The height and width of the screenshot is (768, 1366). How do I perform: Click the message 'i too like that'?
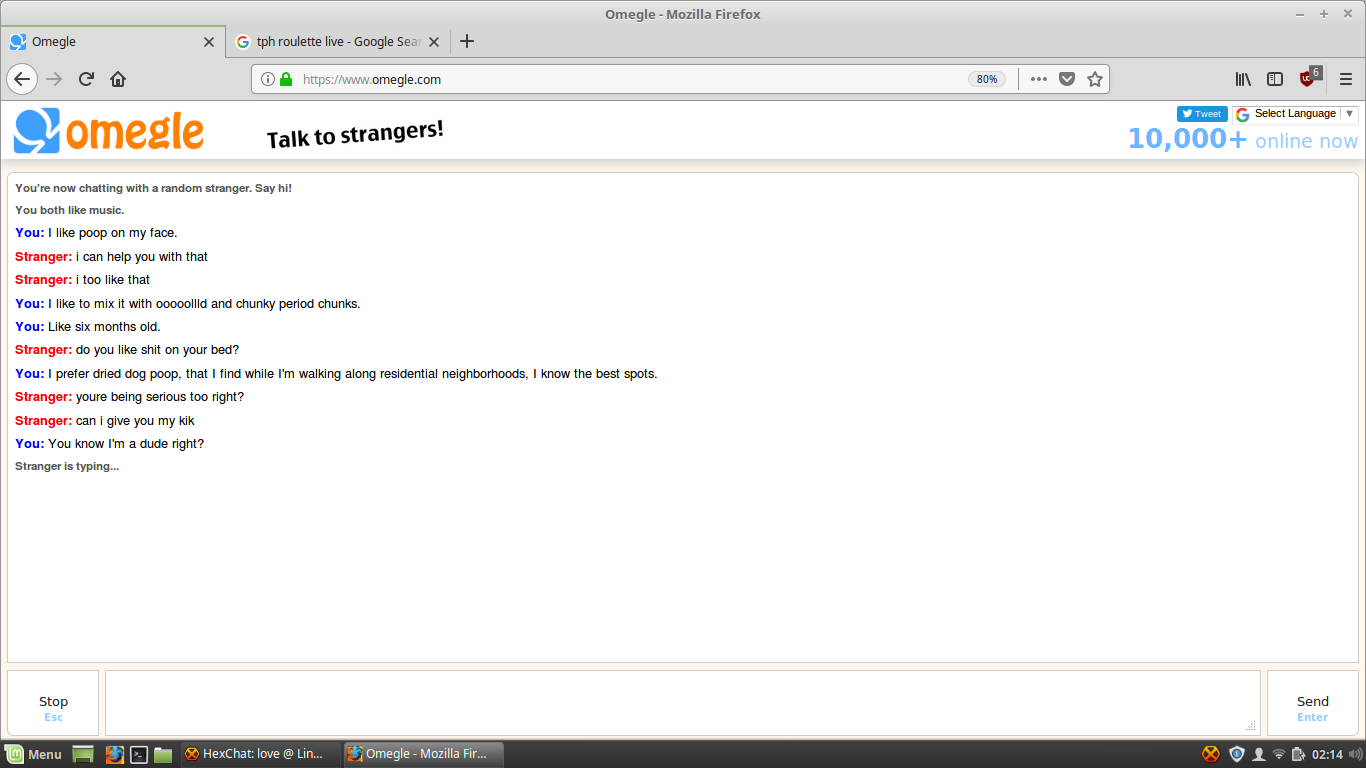pyautogui.click(x=113, y=280)
